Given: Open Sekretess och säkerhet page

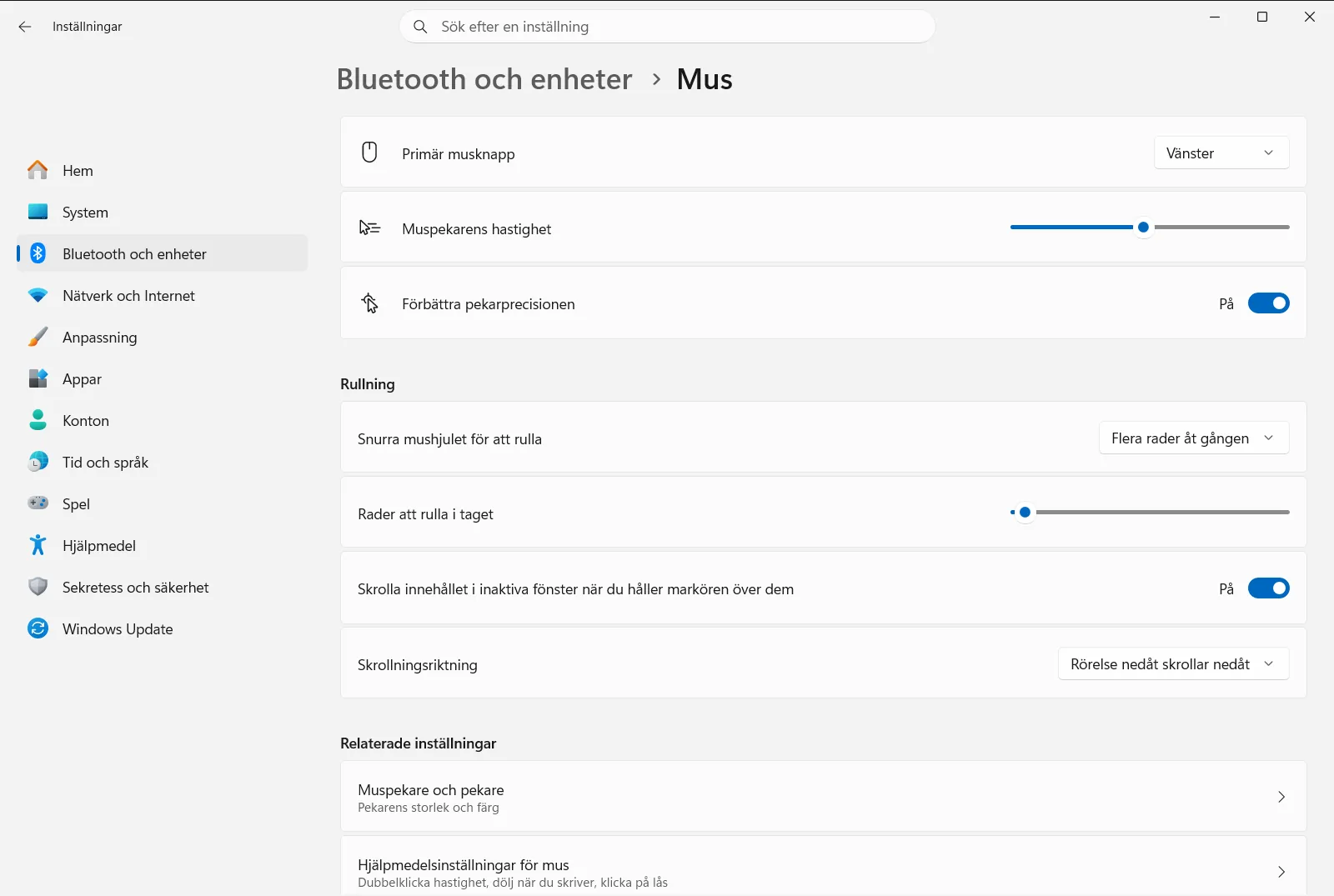Looking at the screenshot, I should click(162, 587).
